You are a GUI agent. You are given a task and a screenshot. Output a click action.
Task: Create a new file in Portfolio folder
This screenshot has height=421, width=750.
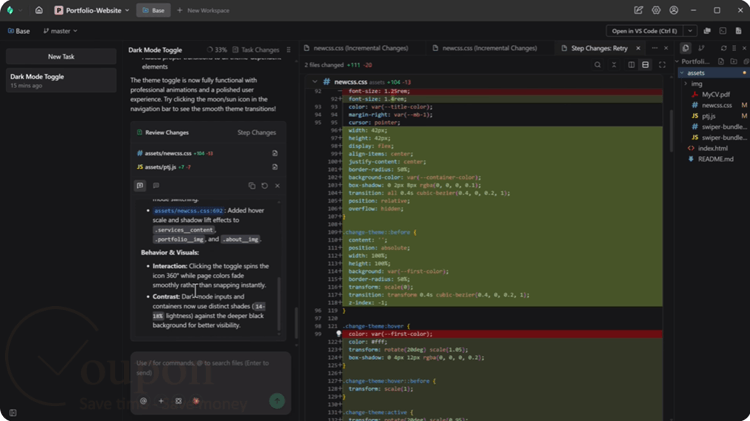click(721, 61)
